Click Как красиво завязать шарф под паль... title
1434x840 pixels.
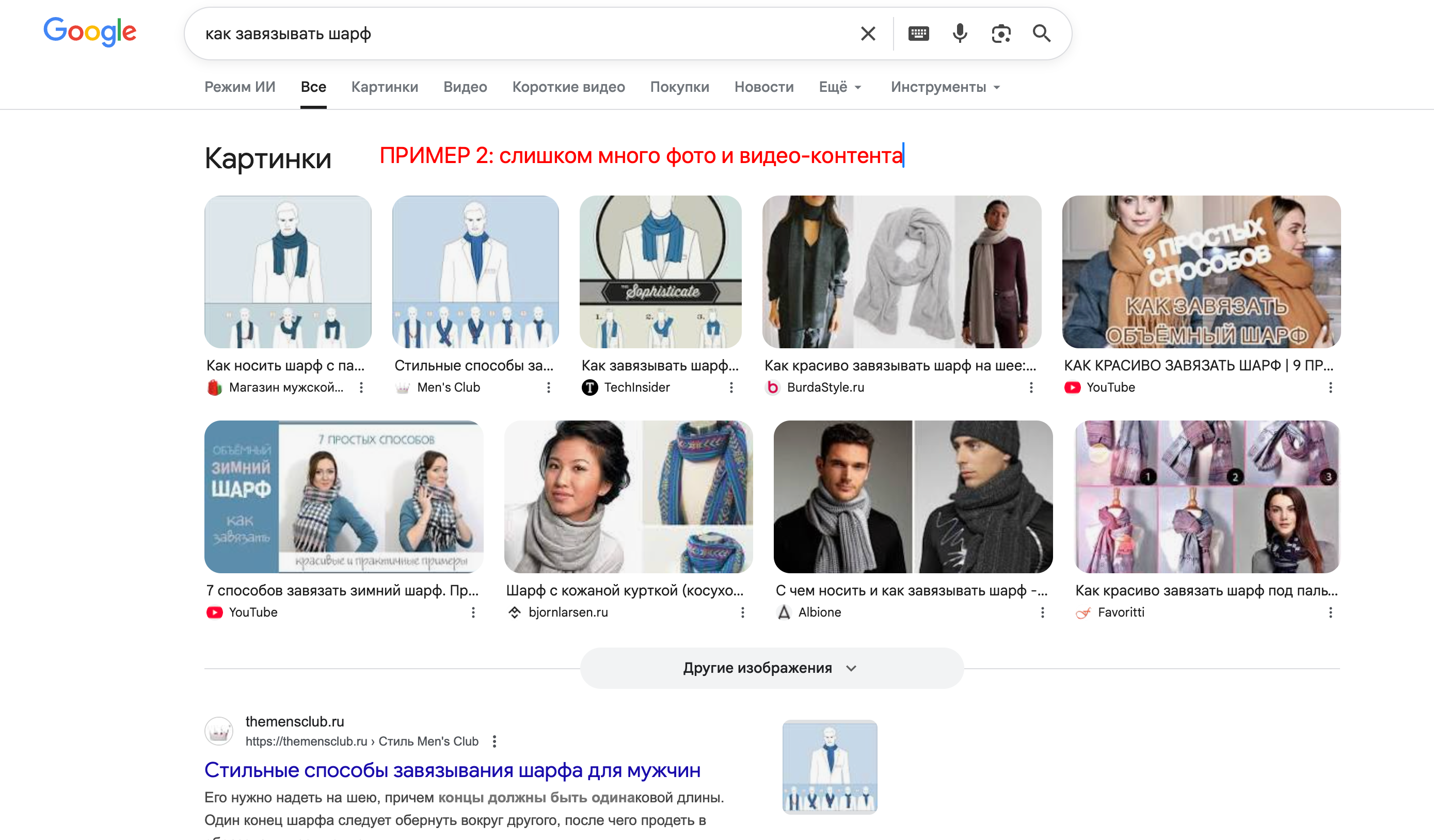[1206, 590]
